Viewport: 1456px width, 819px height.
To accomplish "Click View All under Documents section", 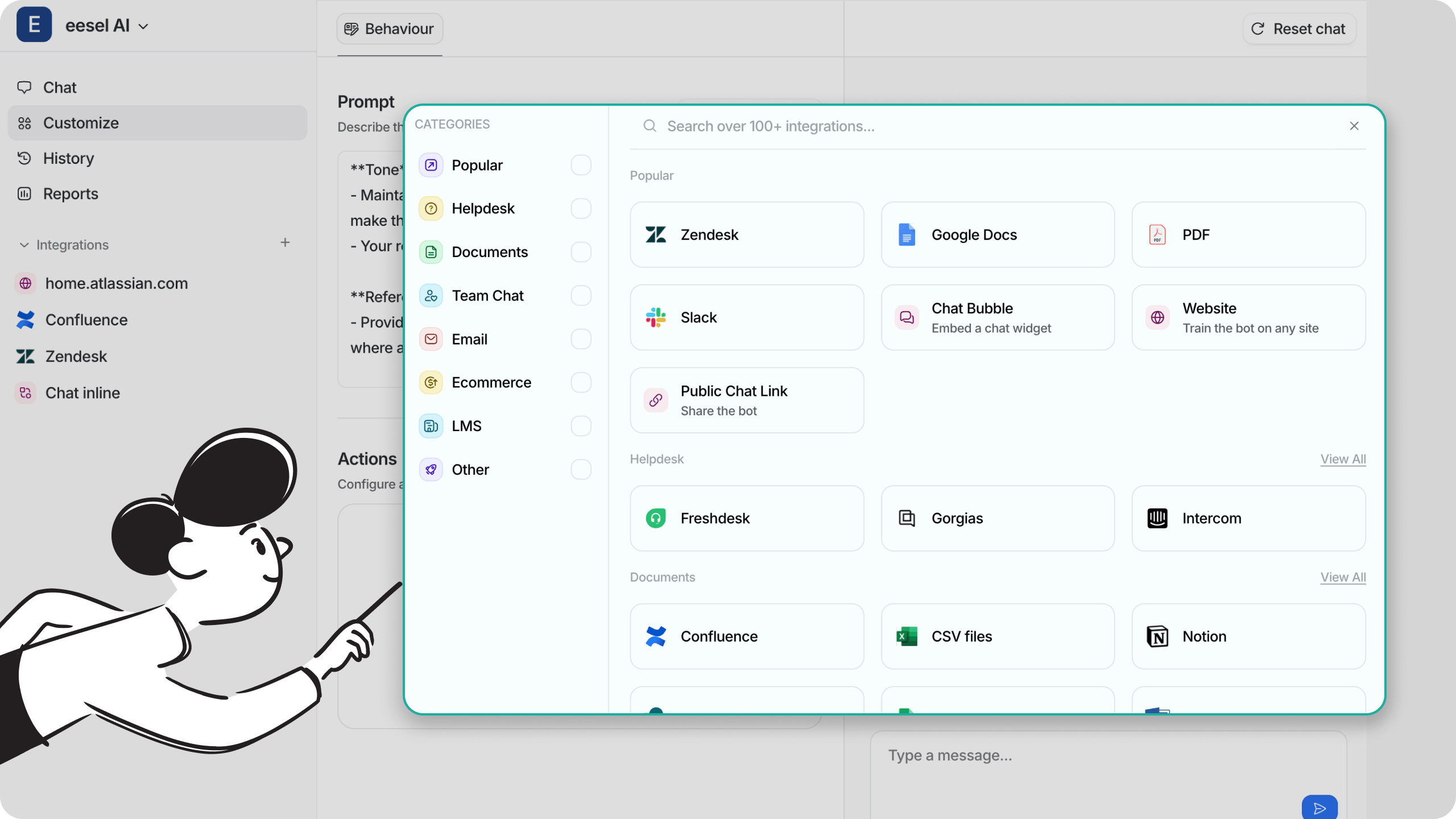I will pyautogui.click(x=1343, y=577).
